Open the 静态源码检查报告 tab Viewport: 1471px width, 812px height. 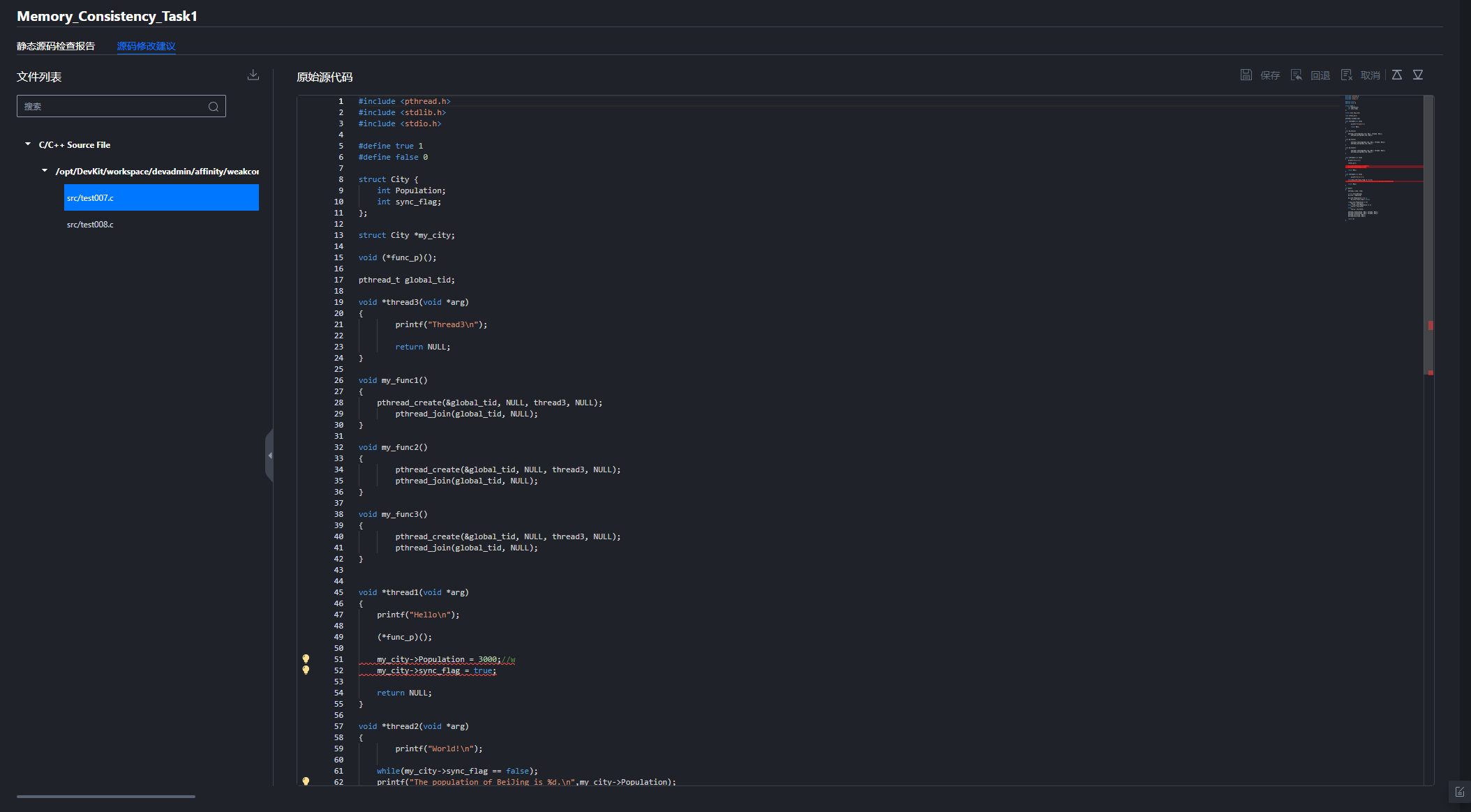pos(56,46)
